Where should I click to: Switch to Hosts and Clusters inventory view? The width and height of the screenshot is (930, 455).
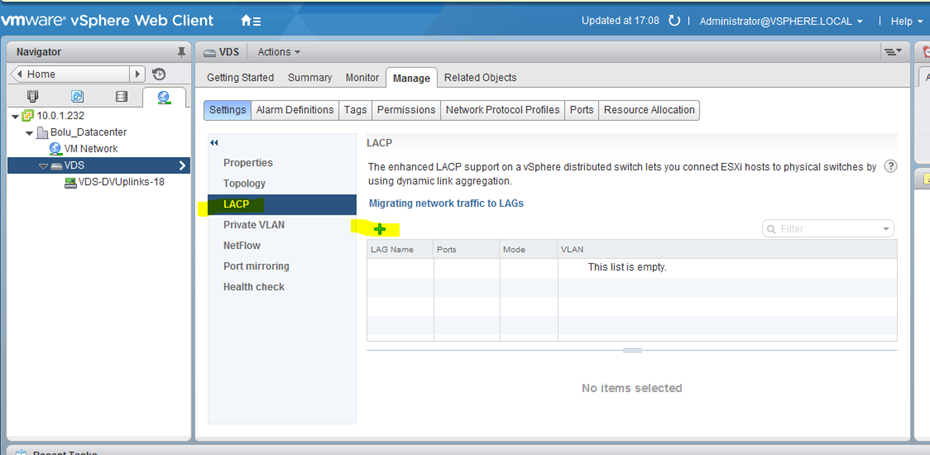[x=33, y=96]
